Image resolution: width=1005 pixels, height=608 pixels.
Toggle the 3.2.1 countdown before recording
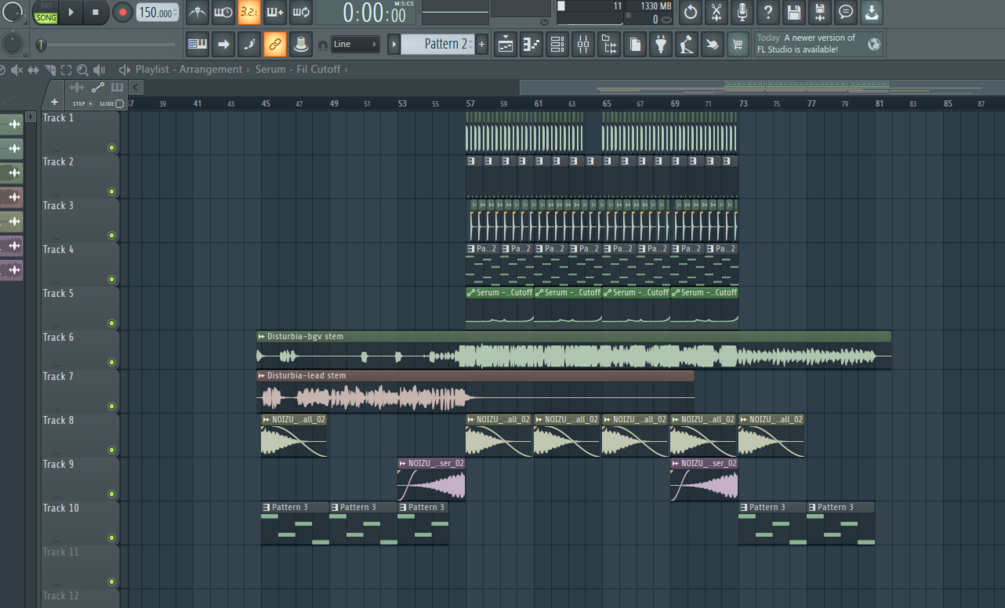pyautogui.click(x=249, y=12)
